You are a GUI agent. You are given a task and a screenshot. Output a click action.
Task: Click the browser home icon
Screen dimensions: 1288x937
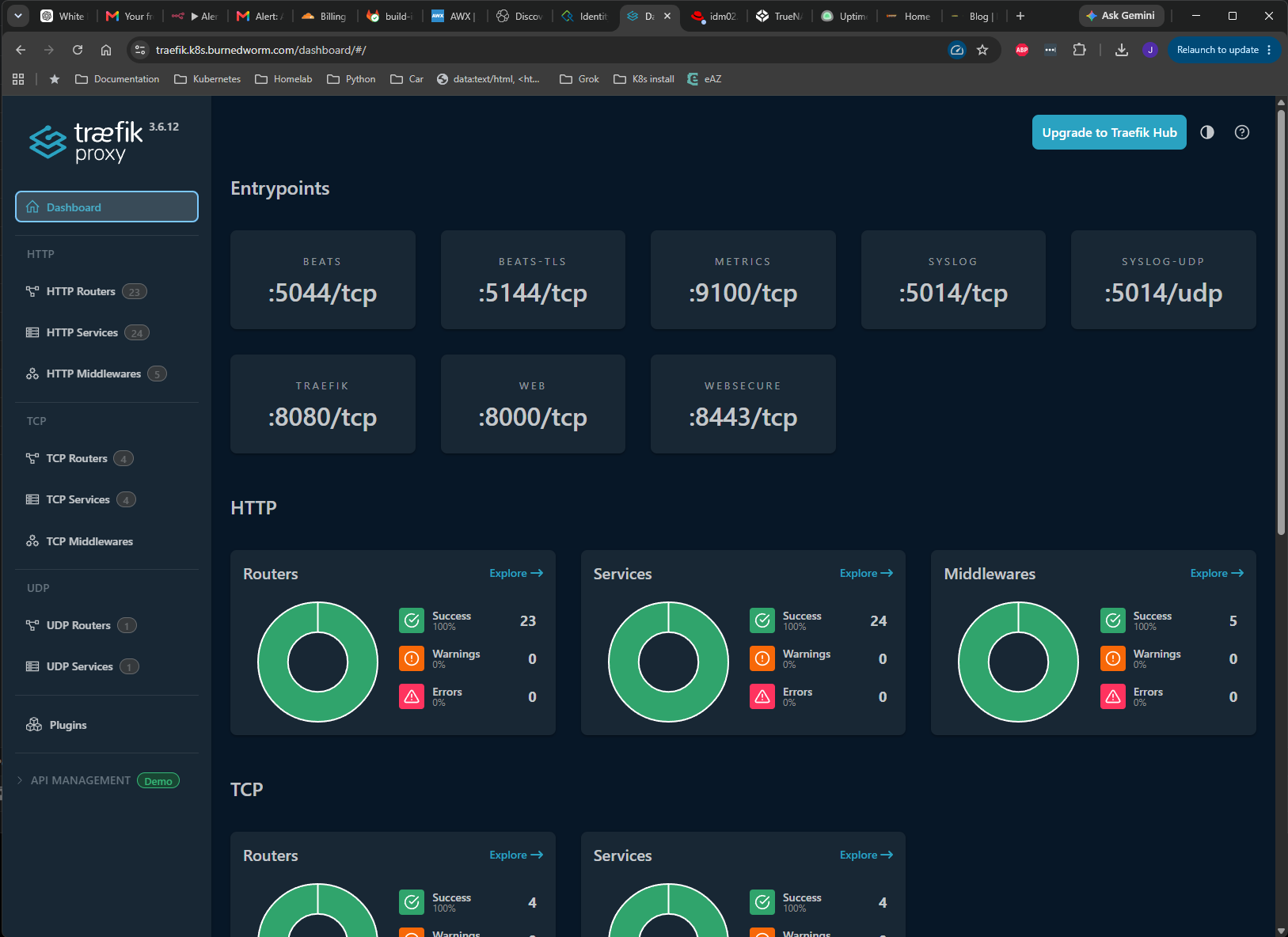click(x=106, y=50)
